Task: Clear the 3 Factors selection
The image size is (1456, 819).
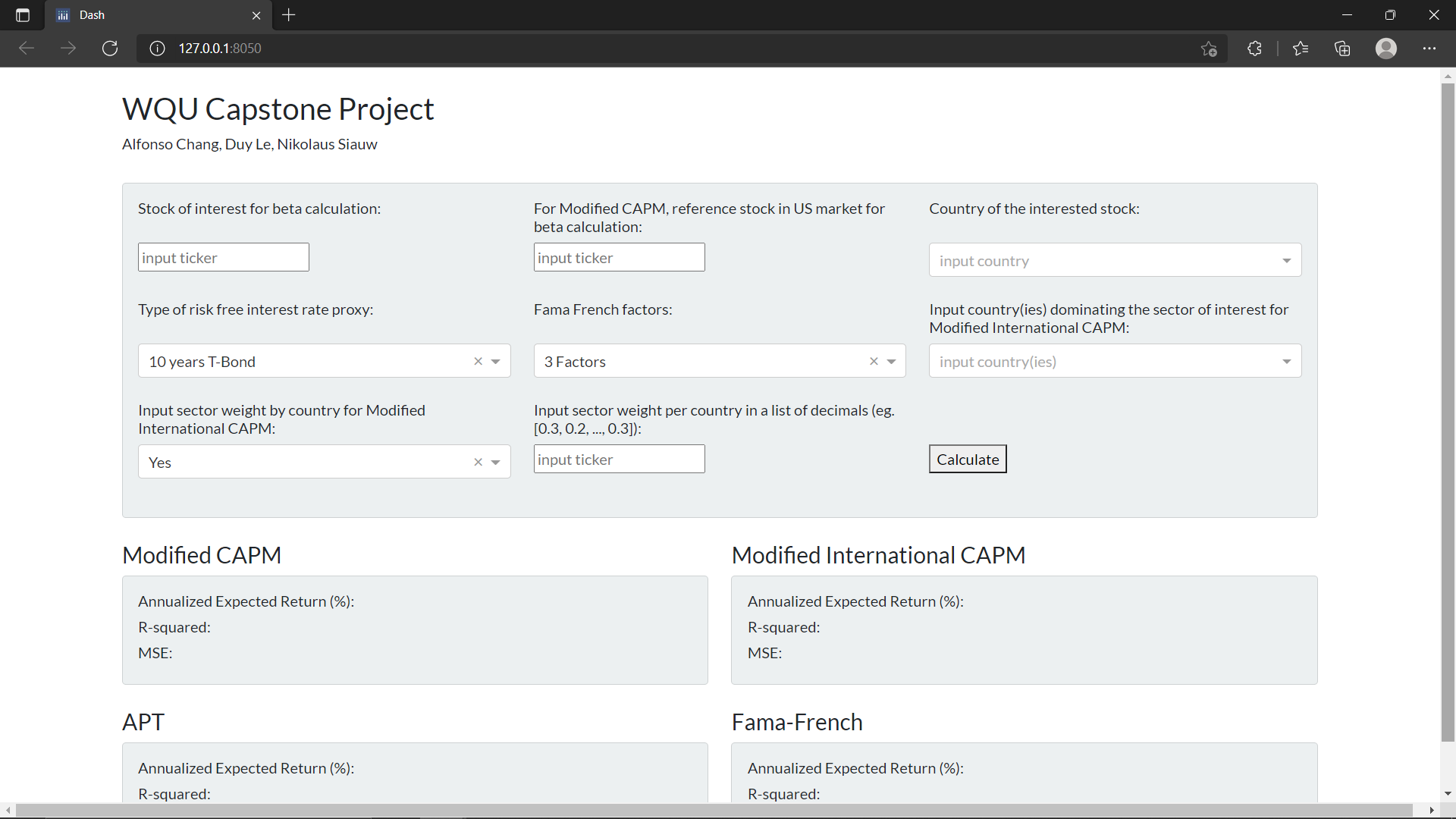Action: (874, 362)
